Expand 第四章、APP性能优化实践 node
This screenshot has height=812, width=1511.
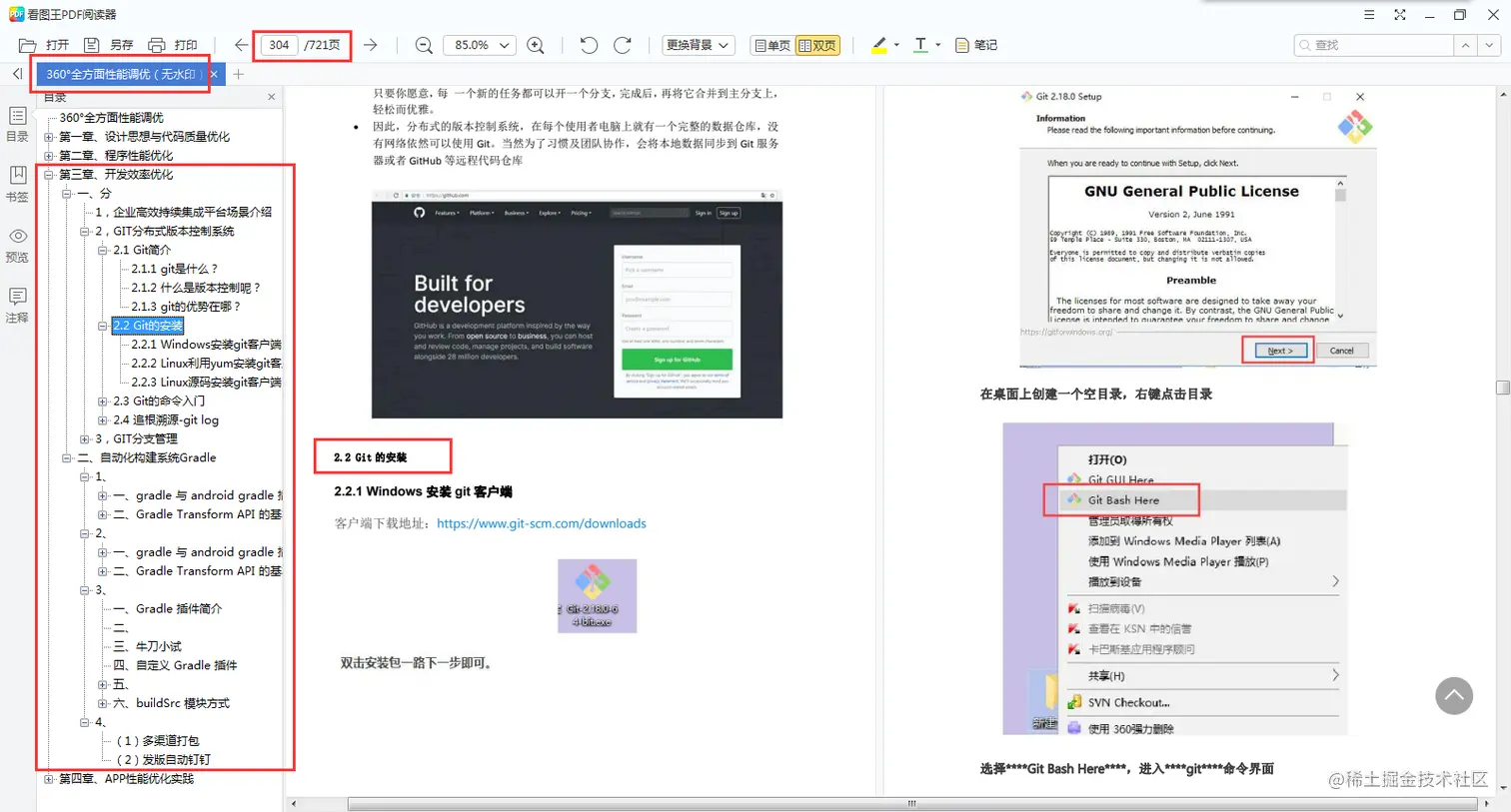tap(49, 779)
